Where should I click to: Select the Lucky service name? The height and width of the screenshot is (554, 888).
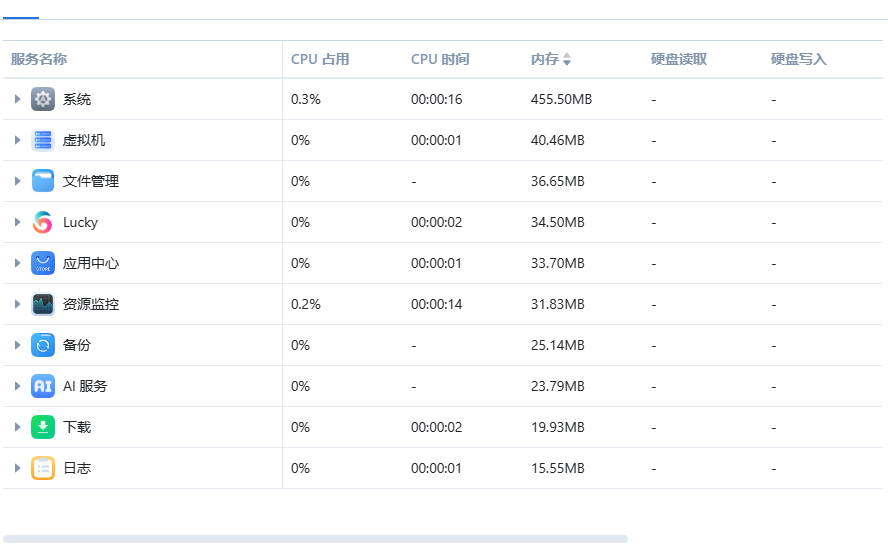click(x=80, y=222)
